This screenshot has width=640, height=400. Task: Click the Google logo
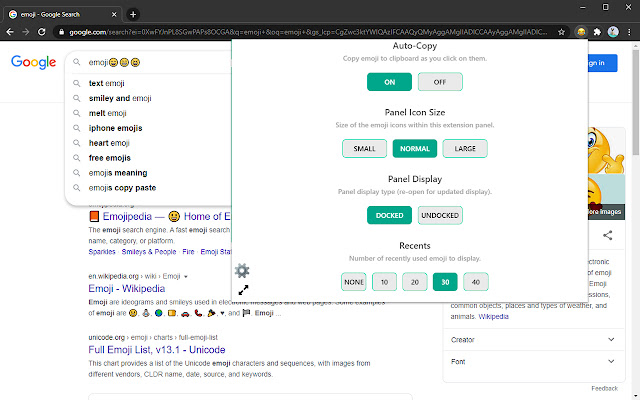(33, 62)
